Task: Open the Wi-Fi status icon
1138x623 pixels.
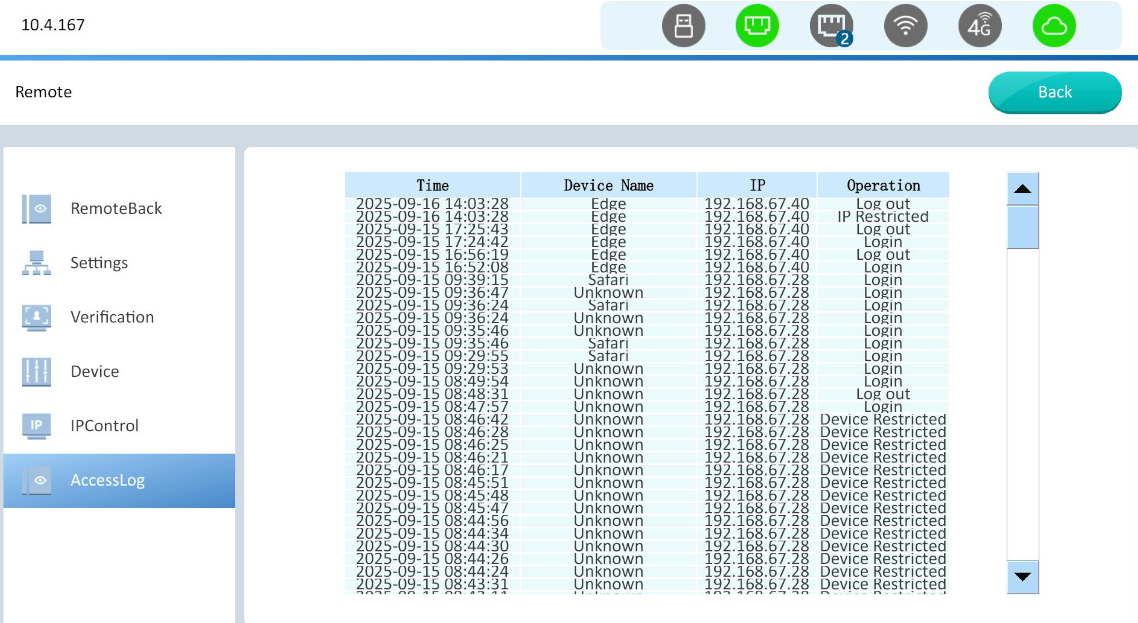Action: click(906, 27)
